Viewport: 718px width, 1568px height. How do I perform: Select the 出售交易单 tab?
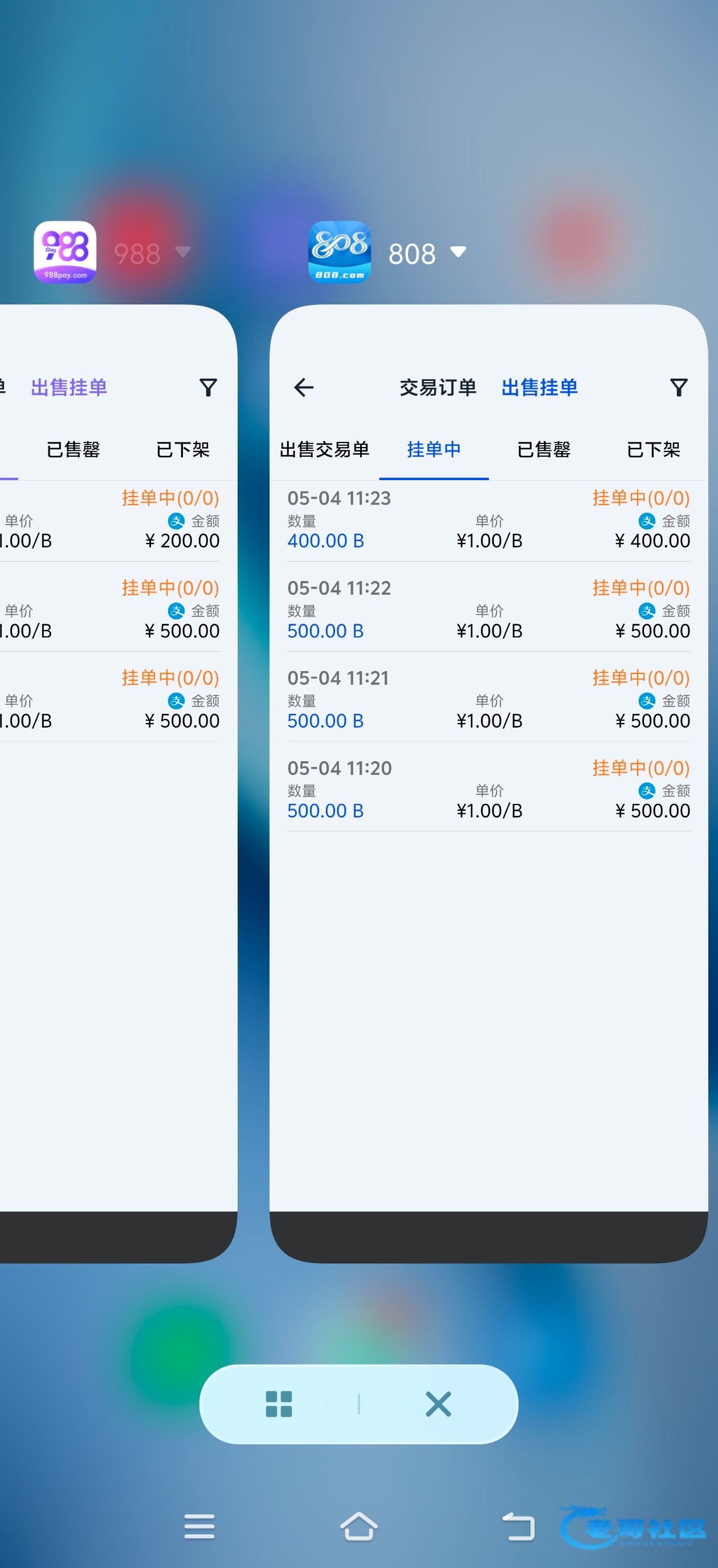pyautogui.click(x=324, y=449)
